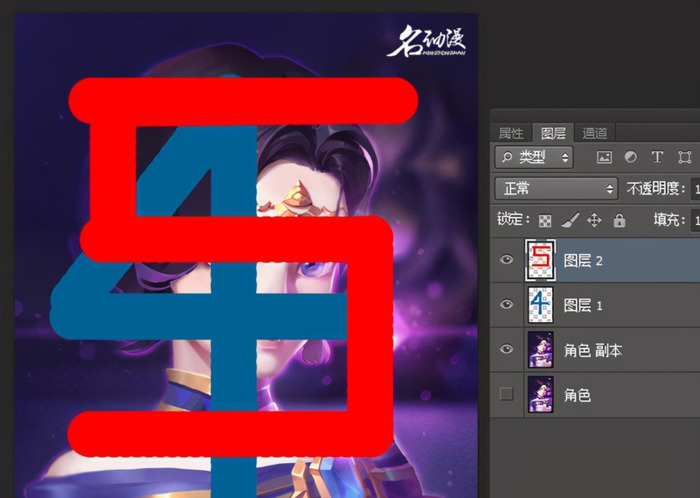Open the 类型 filter dropdown

click(534, 157)
